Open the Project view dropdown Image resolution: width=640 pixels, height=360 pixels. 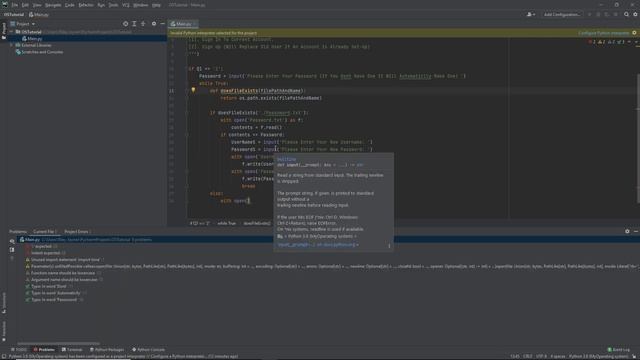[23, 24]
